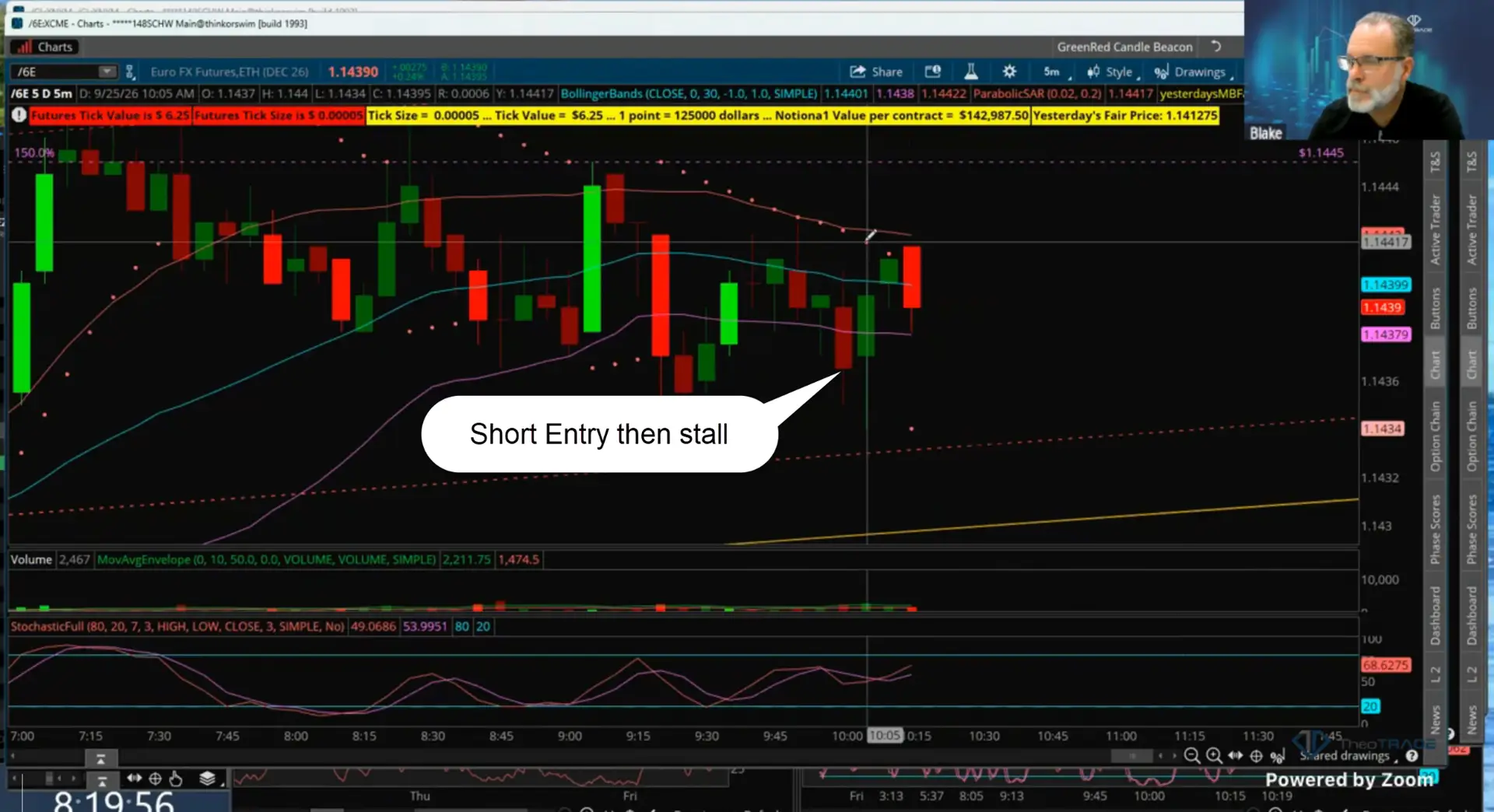Click the GreenRed Candle Beacon button

(x=1124, y=47)
